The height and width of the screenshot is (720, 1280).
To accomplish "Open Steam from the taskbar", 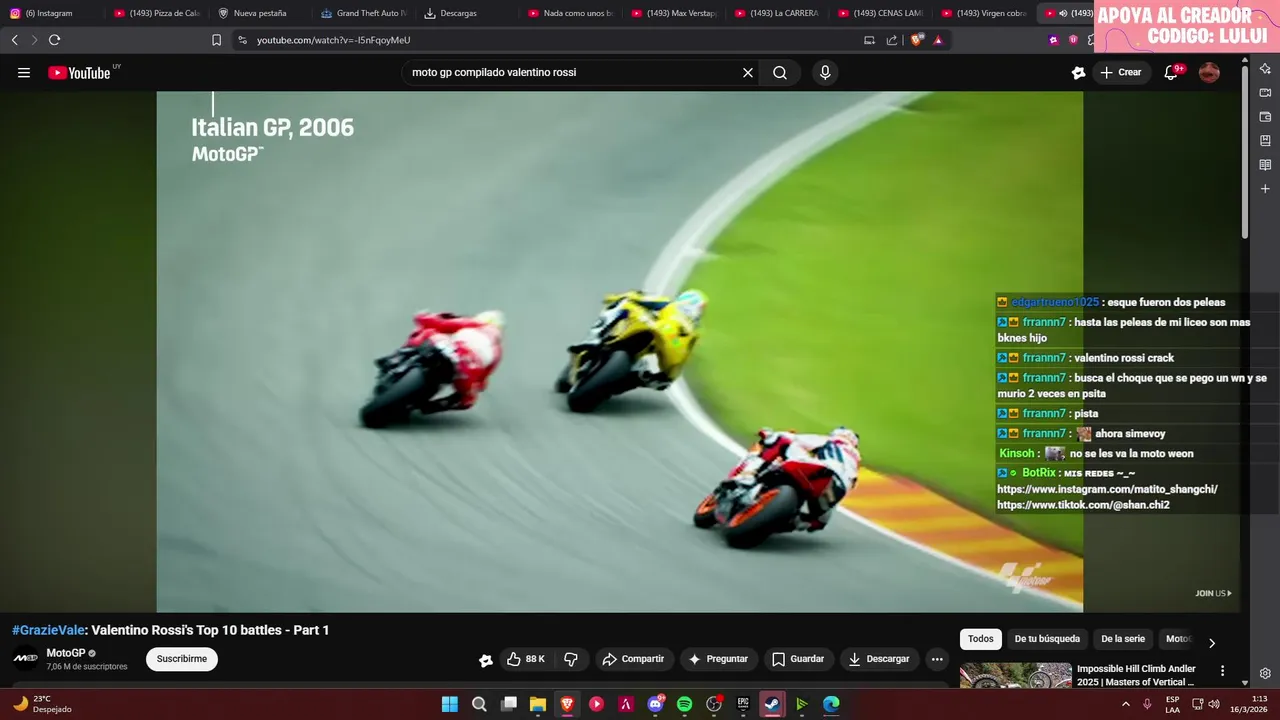I will [772, 704].
